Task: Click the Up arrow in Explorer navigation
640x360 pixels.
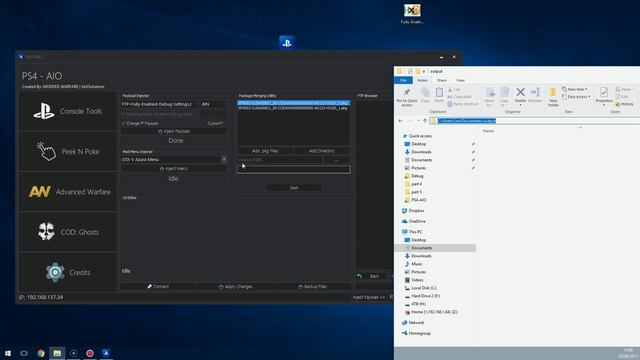Action: pos(425,121)
